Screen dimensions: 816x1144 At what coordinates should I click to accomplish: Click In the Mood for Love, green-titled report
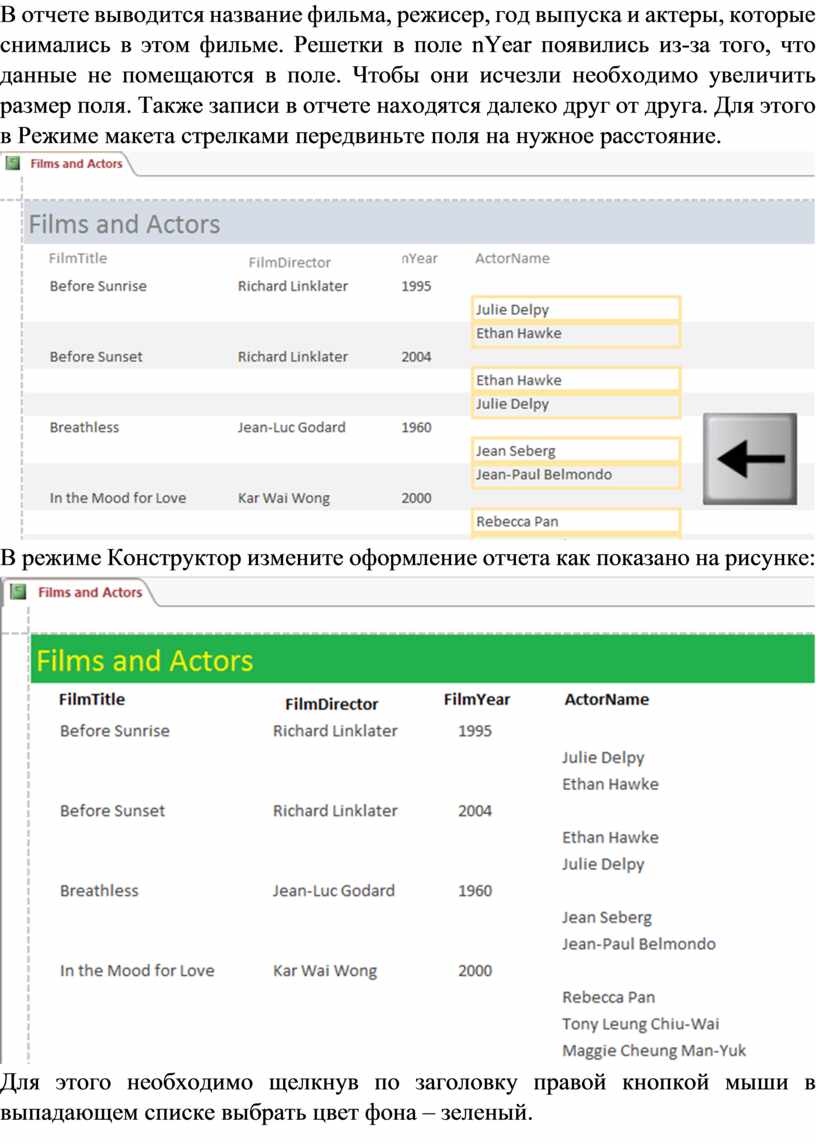click(137, 971)
